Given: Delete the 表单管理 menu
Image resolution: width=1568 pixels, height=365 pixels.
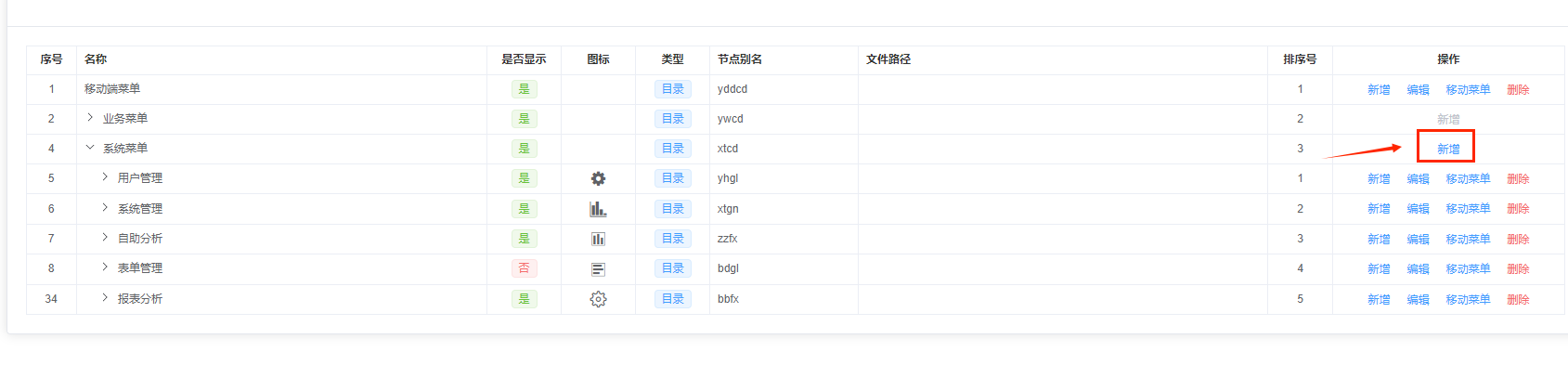Looking at the screenshot, I should tap(1518, 269).
